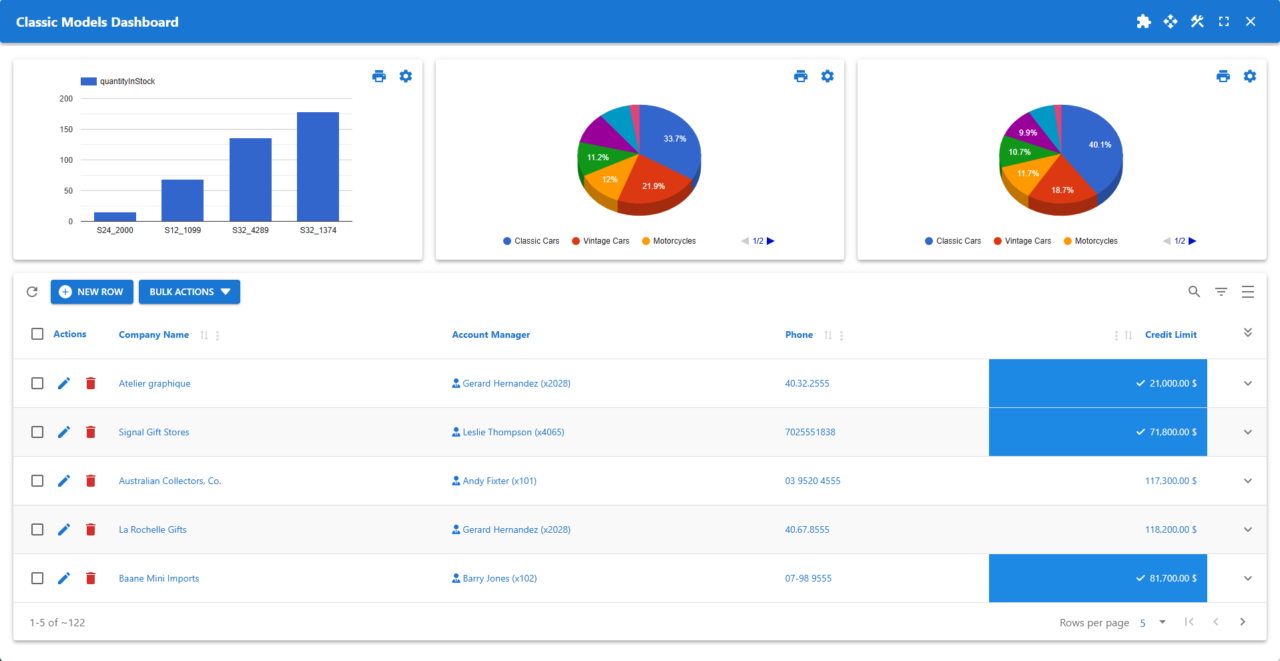Check the Signal Gift Stores row checkbox
The height and width of the screenshot is (661, 1280).
[x=37, y=432]
